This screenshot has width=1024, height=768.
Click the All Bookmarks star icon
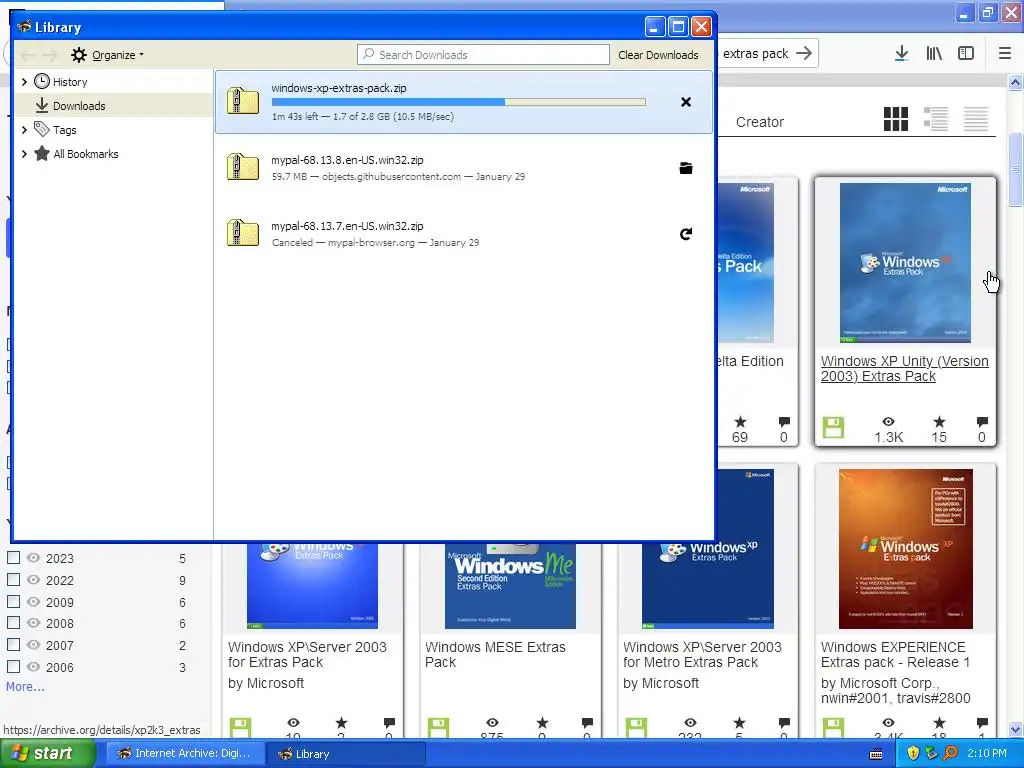click(x=42, y=153)
